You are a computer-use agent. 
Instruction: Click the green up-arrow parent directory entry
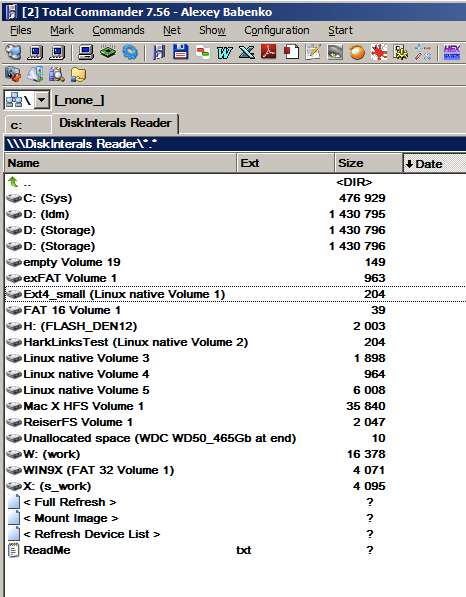point(13,182)
